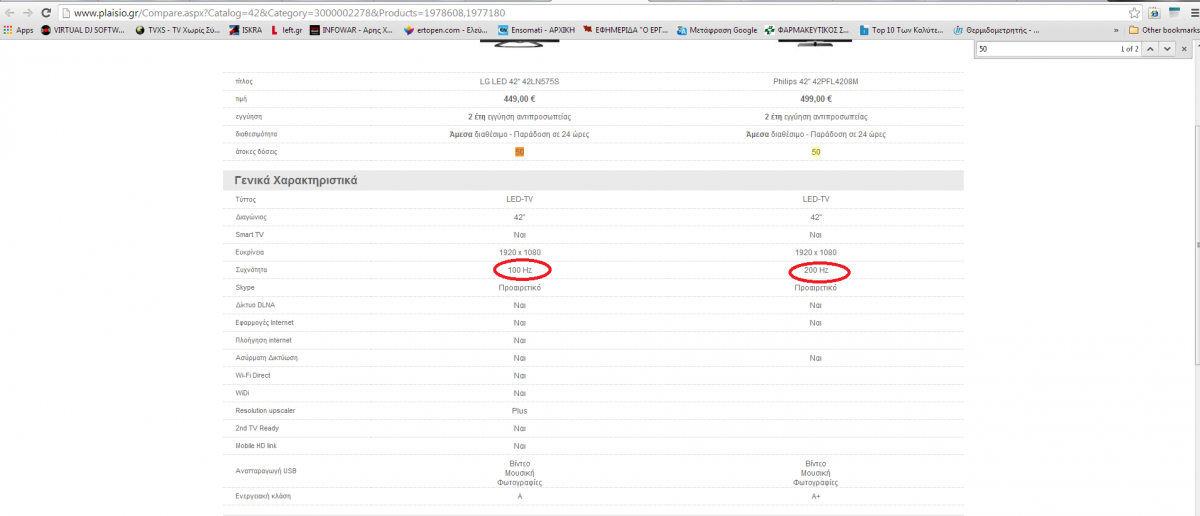The width and height of the screenshot is (1200, 516).
Task: Open the Apps bookmark shortcut
Action: coord(18,30)
